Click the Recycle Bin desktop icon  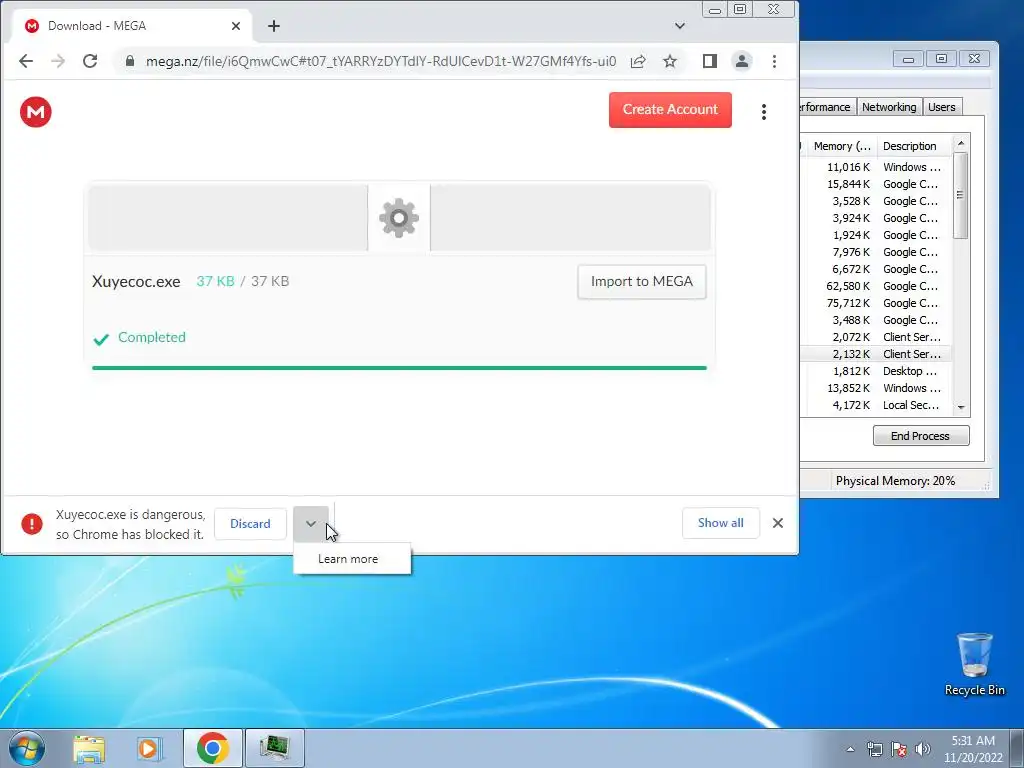click(975, 665)
